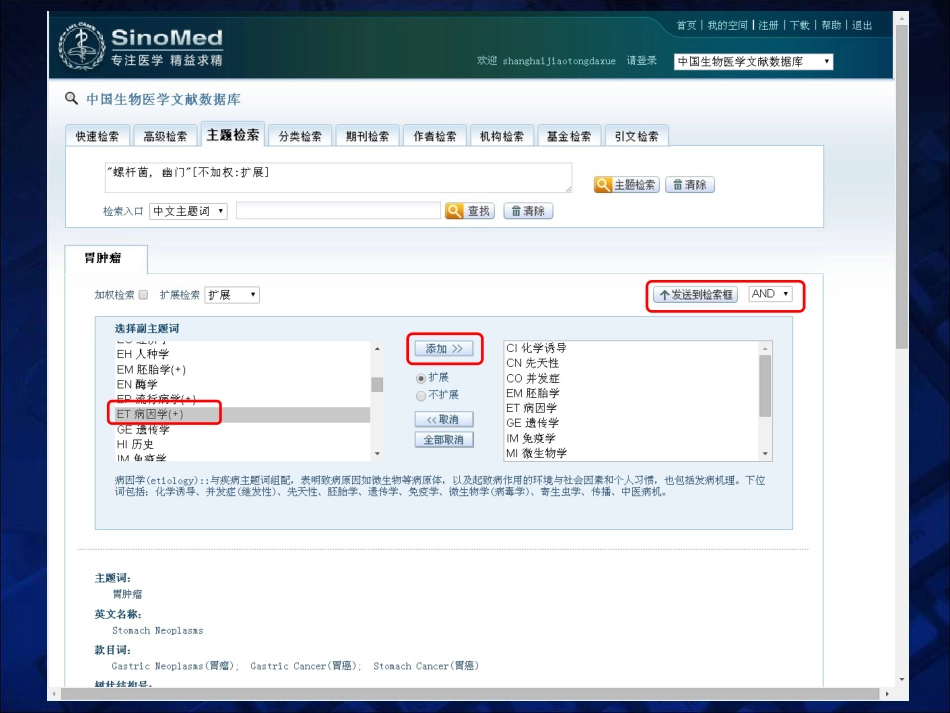This screenshot has width=950, height=713.
Task: Select EH 人种学 in subheading list
Action: pyautogui.click(x=242, y=354)
